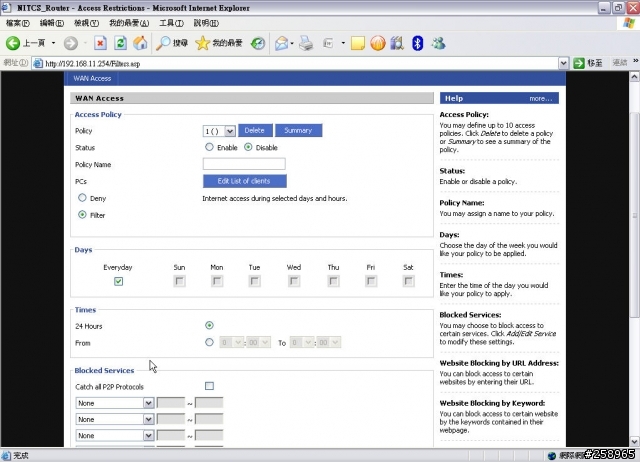
Task: Click the address bar URL field
Action: coord(301,63)
